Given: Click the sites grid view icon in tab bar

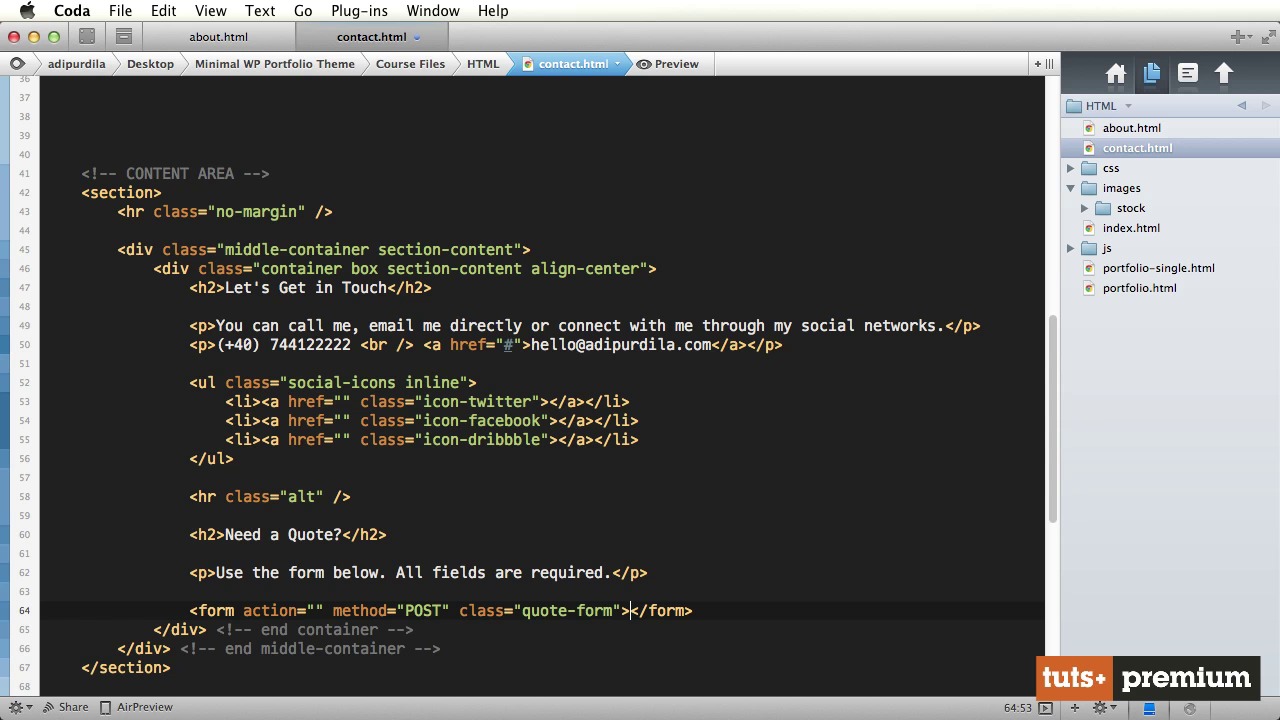Looking at the screenshot, I should click(87, 37).
